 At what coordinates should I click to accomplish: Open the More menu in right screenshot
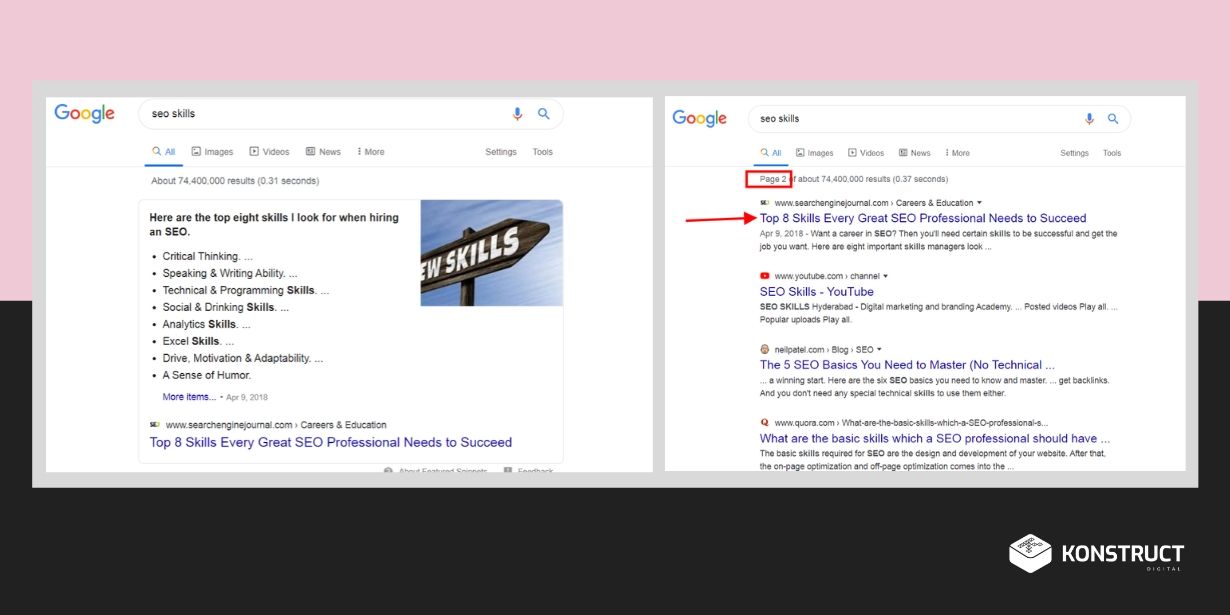(x=957, y=153)
